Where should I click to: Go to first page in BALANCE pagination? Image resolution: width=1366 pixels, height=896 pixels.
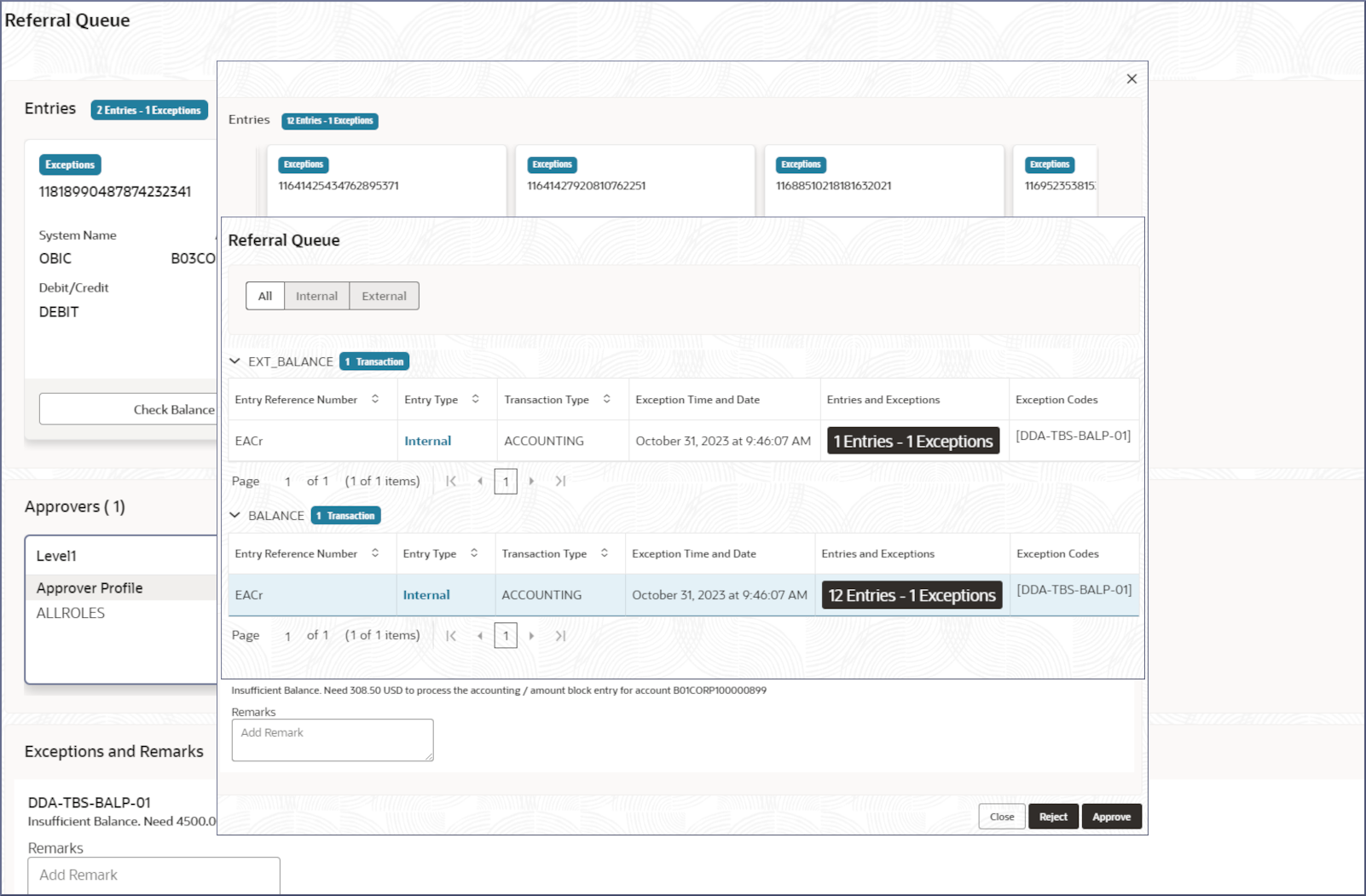(451, 635)
